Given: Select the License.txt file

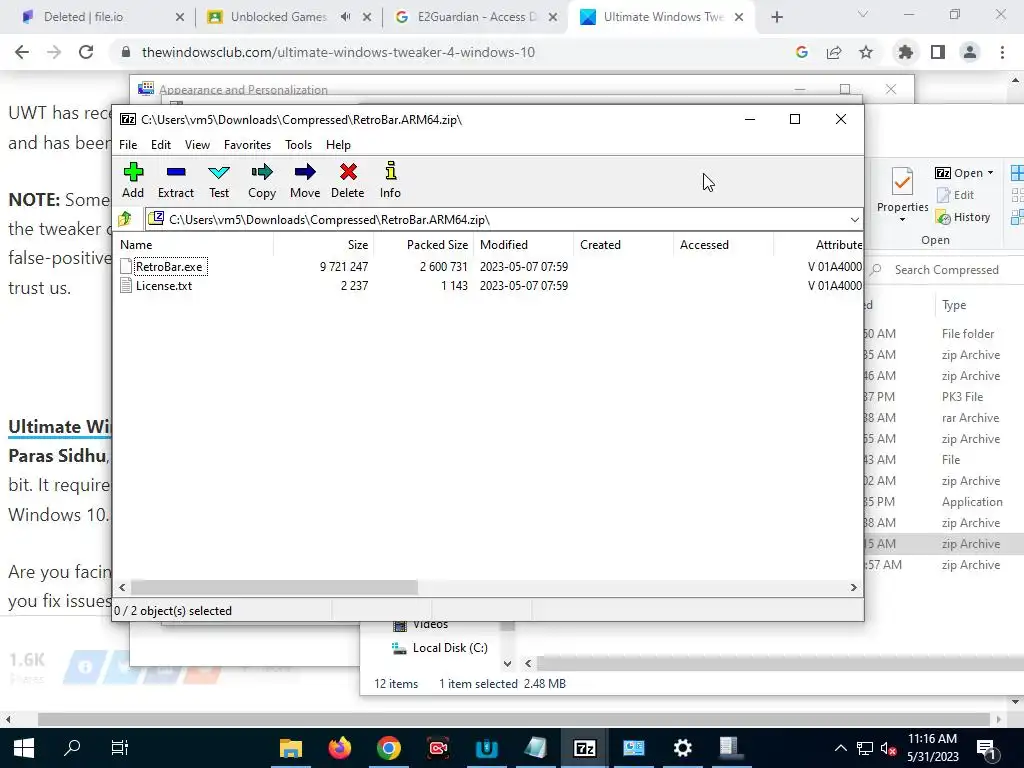Looking at the screenshot, I should coord(164,285).
